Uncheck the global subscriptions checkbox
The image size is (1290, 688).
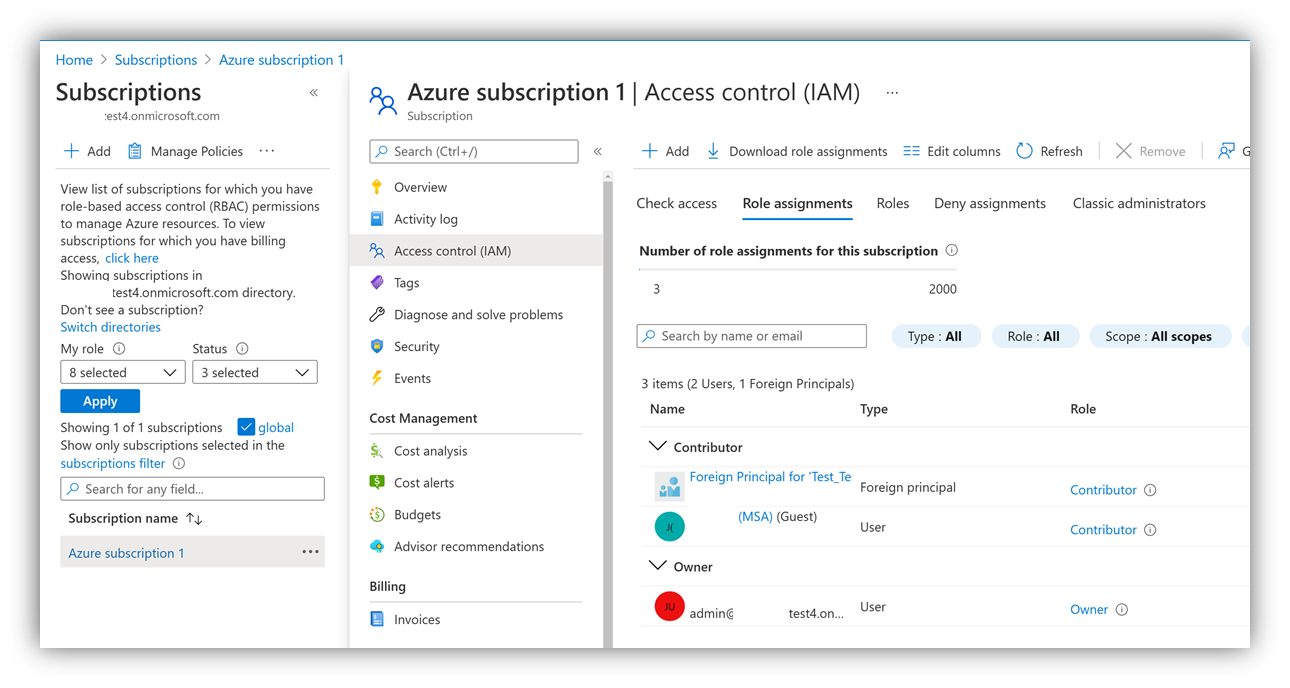[246, 427]
